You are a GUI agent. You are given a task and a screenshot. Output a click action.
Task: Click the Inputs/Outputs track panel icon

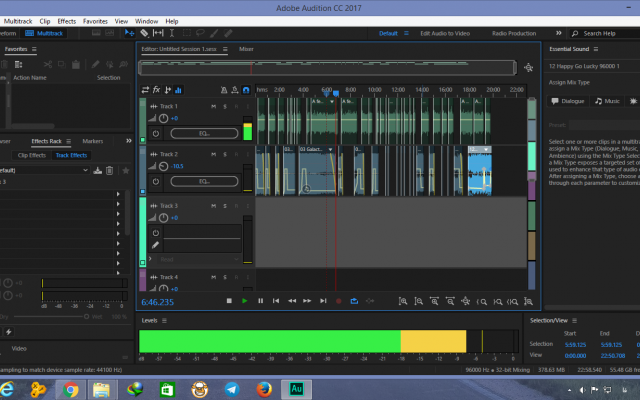tap(145, 90)
